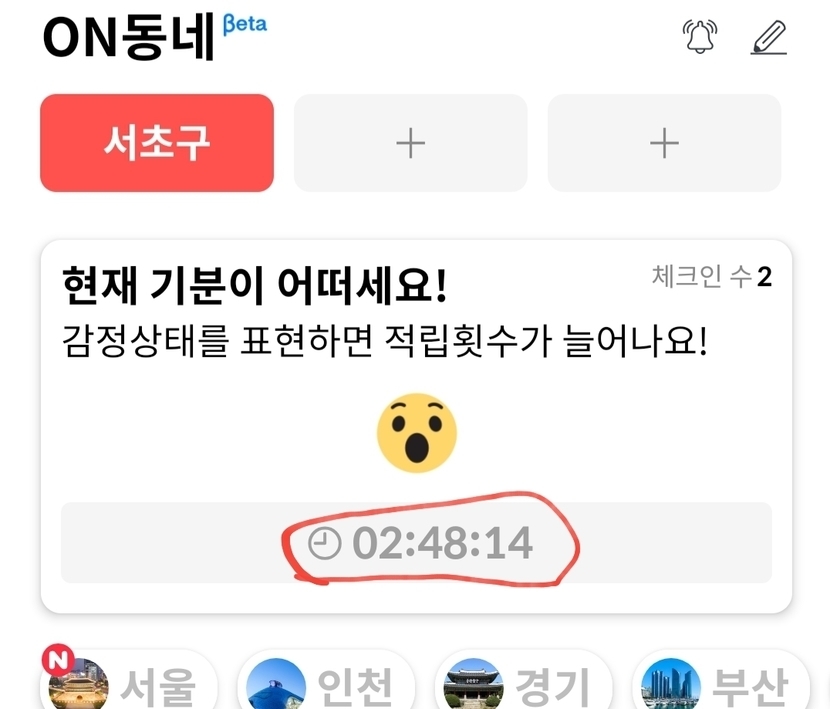Screen dimensions: 830x709
Task: Open the 경기 region chip
Action: [523, 683]
